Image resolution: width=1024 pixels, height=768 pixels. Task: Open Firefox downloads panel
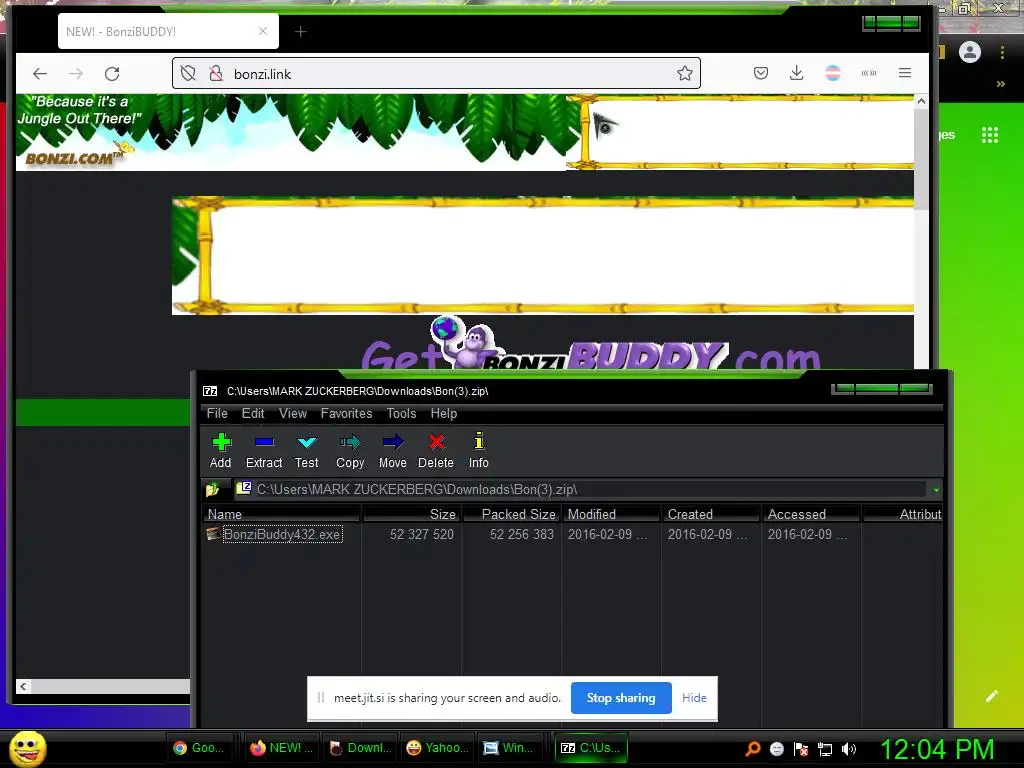click(x=797, y=73)
